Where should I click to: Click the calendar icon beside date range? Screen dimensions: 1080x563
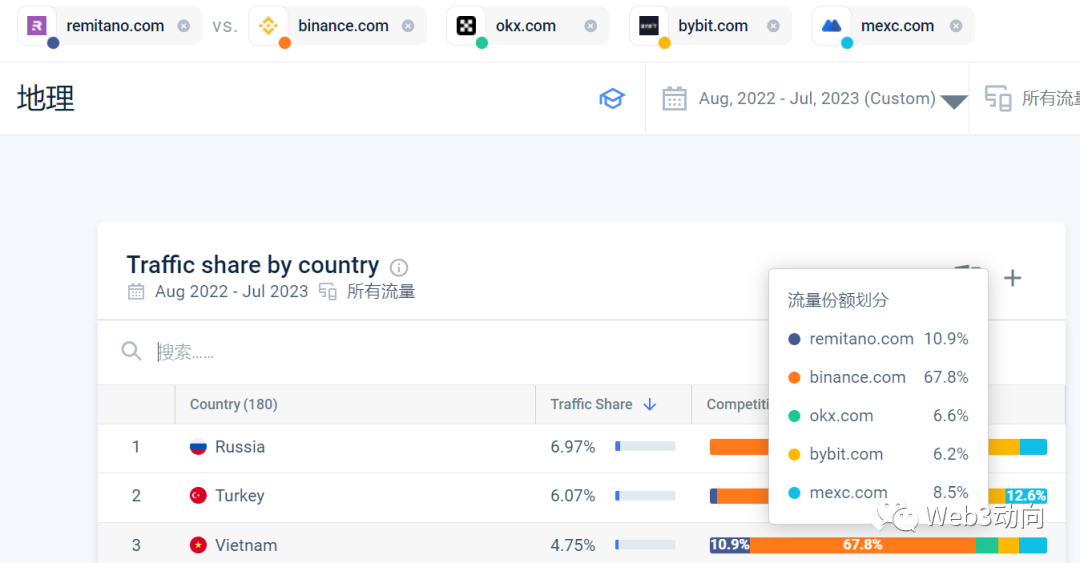pyautogui.click(x=674, y=99)
